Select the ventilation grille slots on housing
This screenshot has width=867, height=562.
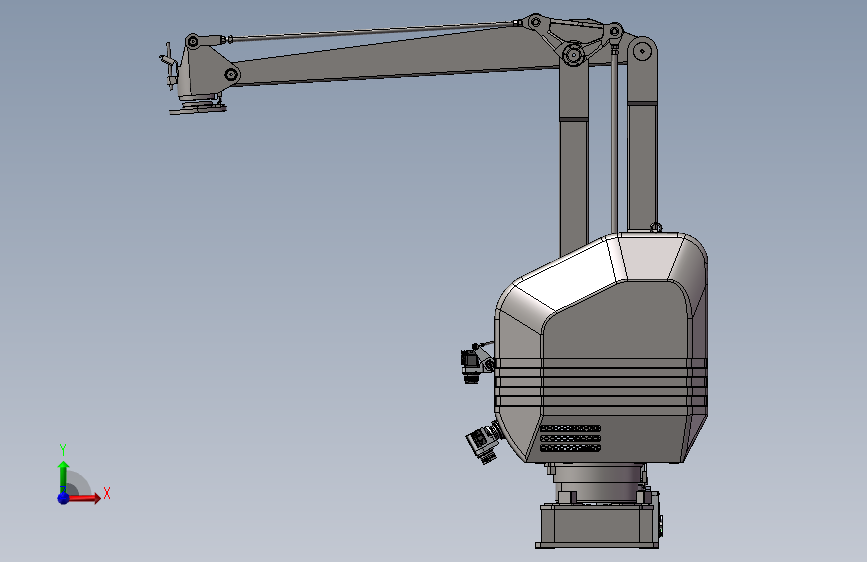click(570, 438)
